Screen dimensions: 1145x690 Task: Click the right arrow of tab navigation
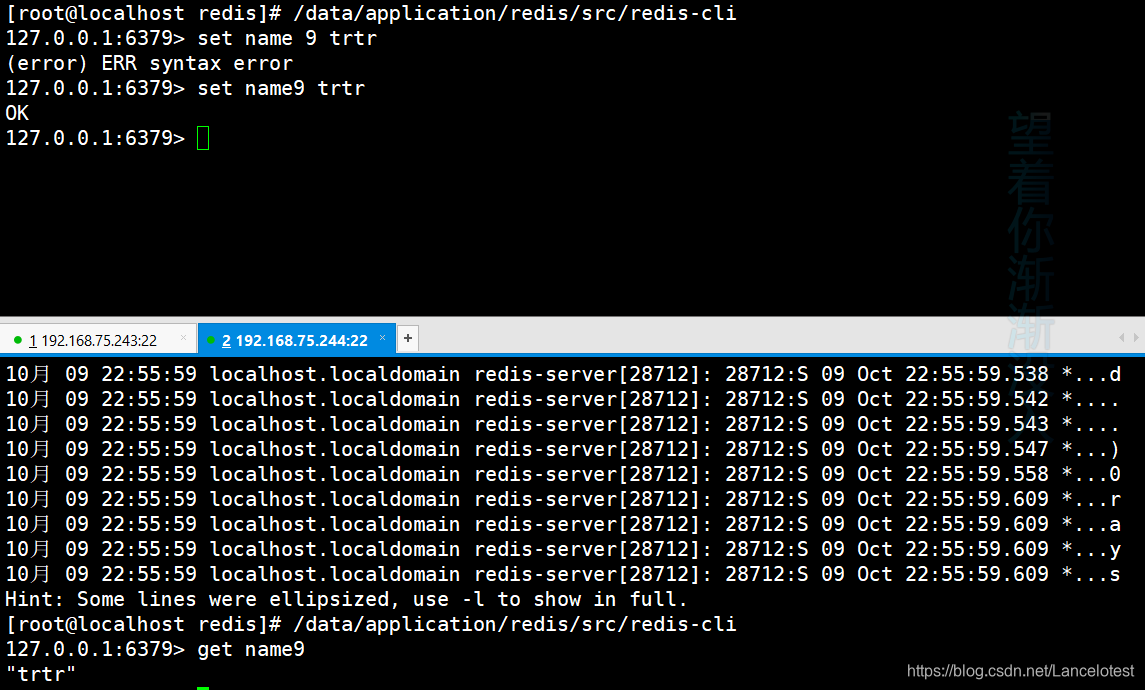click(1136, 337)
